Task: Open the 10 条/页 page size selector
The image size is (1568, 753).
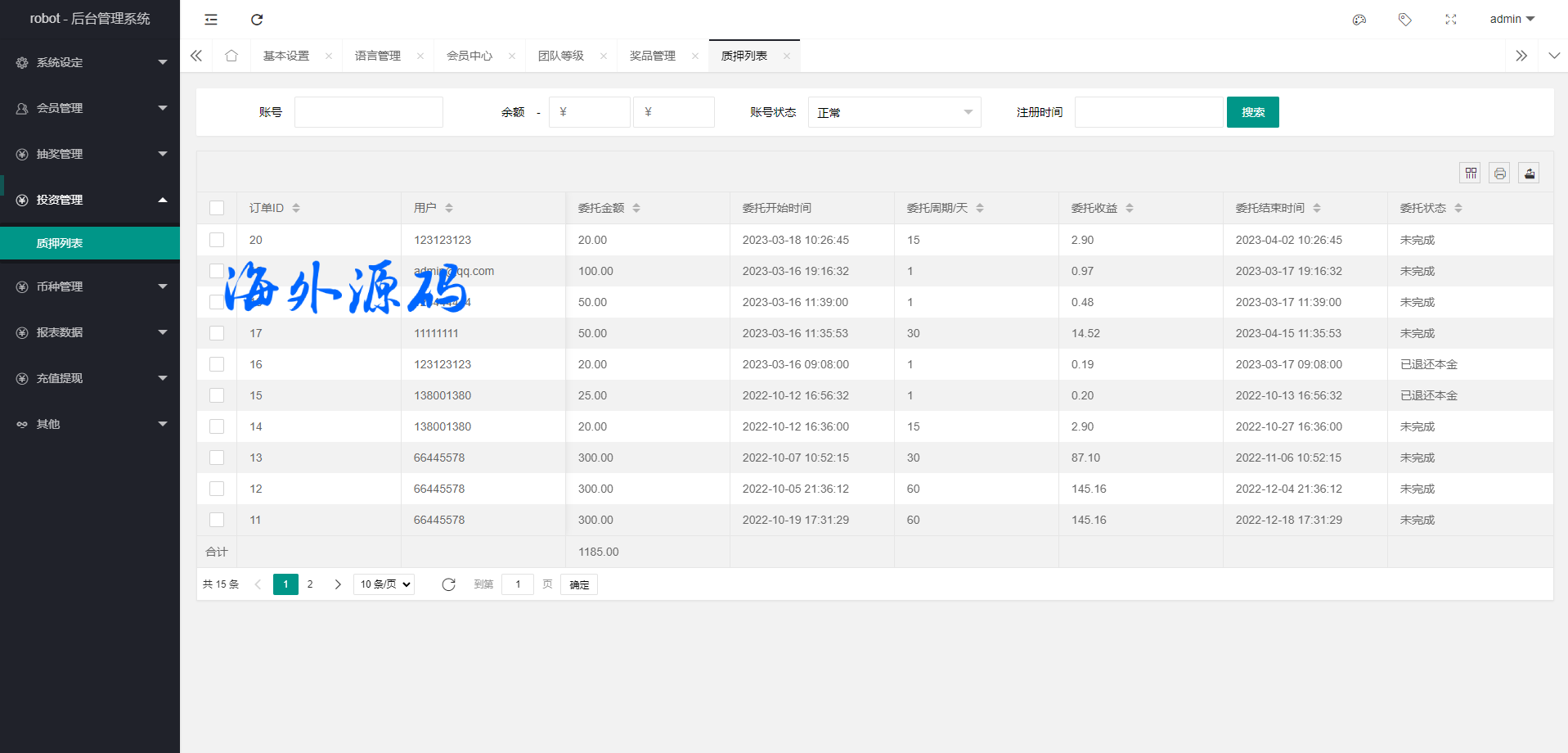Action: (x=384, y=584)
